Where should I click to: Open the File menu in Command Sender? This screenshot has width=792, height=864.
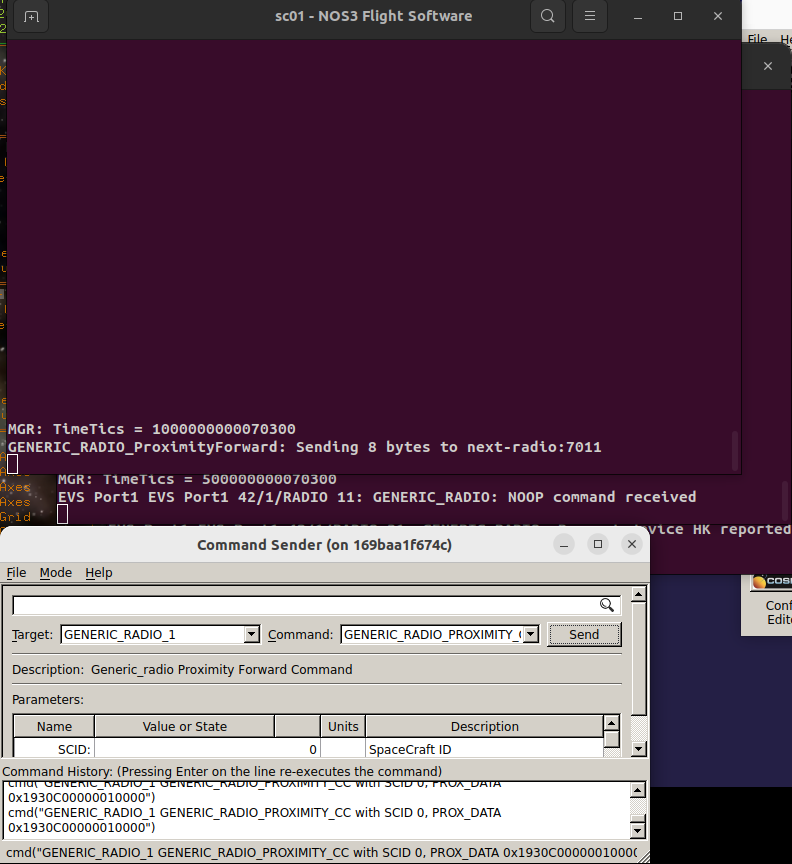pos(16,573)
